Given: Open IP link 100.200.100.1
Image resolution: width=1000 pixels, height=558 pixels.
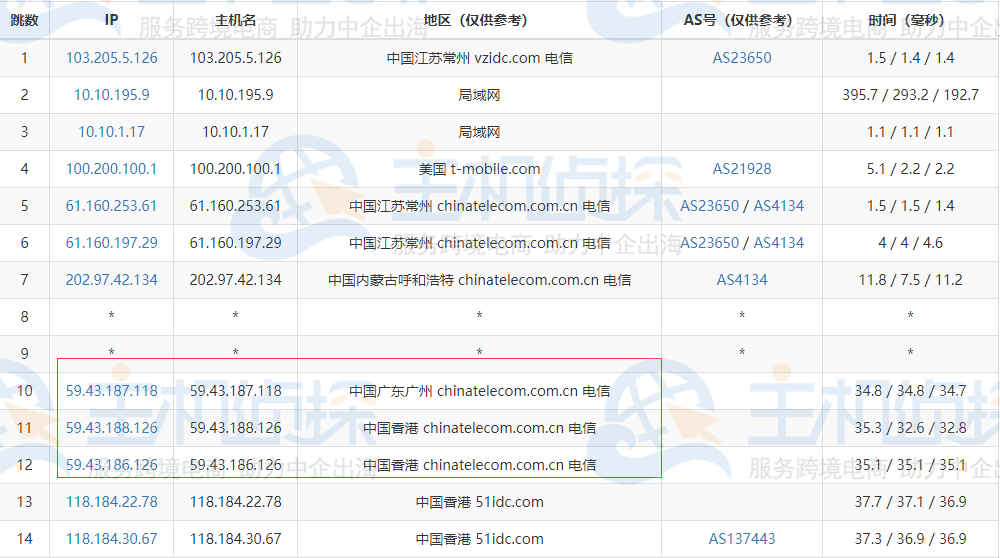Looking at the screenshot, I should point(112,169).
